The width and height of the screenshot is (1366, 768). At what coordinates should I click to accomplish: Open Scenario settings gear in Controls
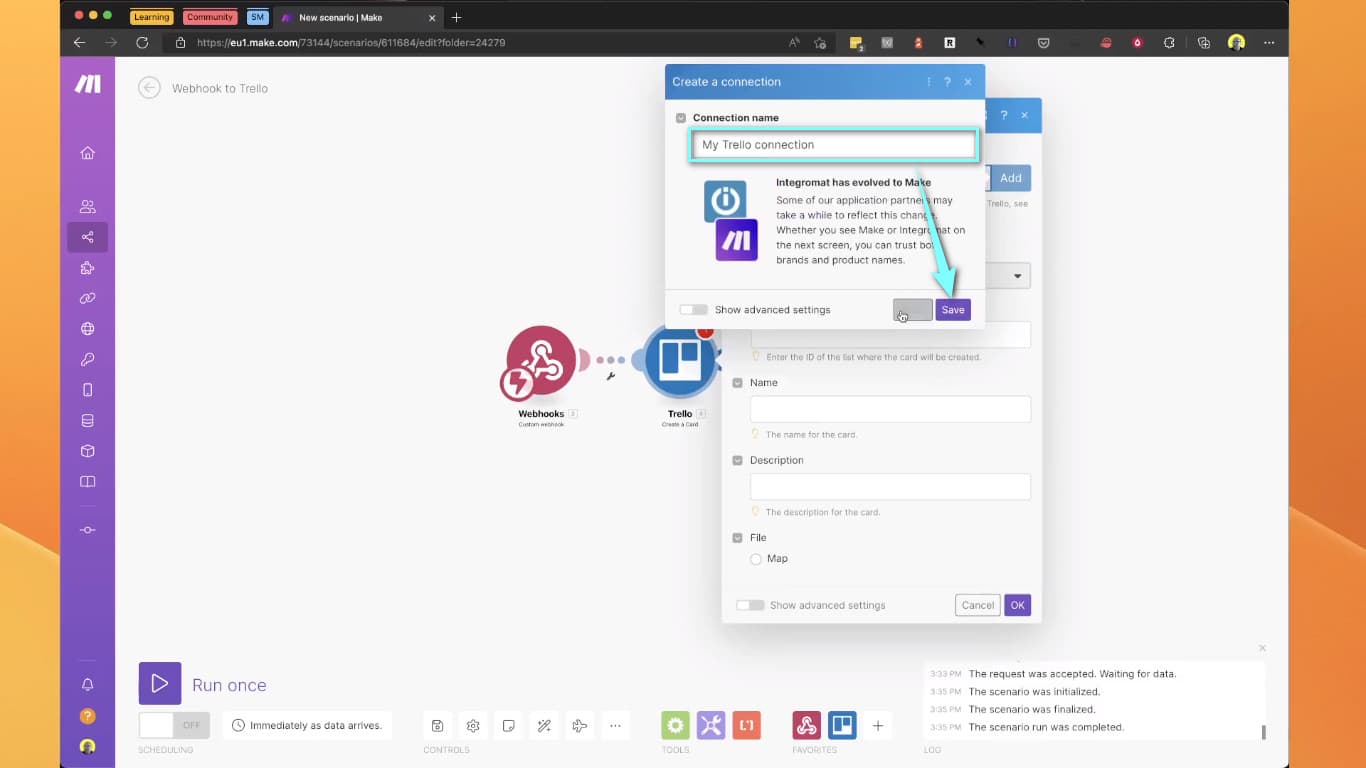[x=473, y=726]
